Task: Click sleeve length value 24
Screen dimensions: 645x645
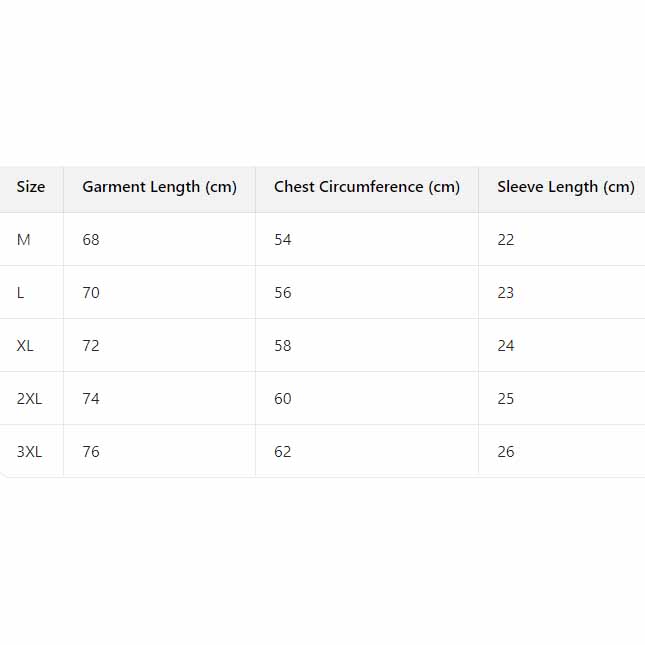Action: coord(506,346)
